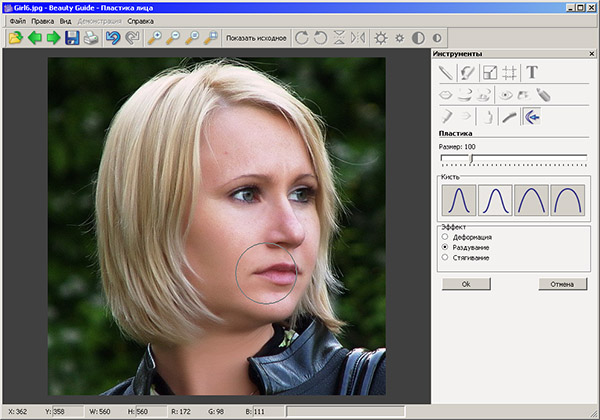Click the blue floppy disk save icon
600x420 pixels.
pos(72,39)
